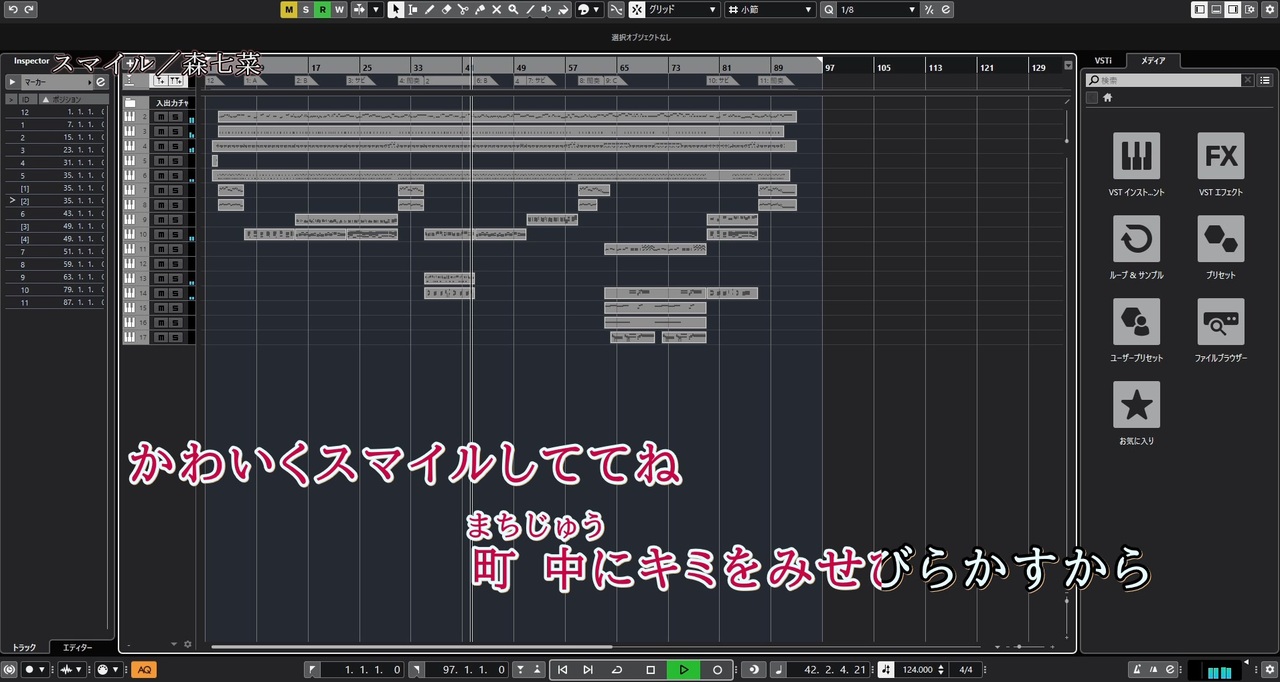Open transport bar settings gear
The width and height of the screenshot is (1280, 682).
1269,669
